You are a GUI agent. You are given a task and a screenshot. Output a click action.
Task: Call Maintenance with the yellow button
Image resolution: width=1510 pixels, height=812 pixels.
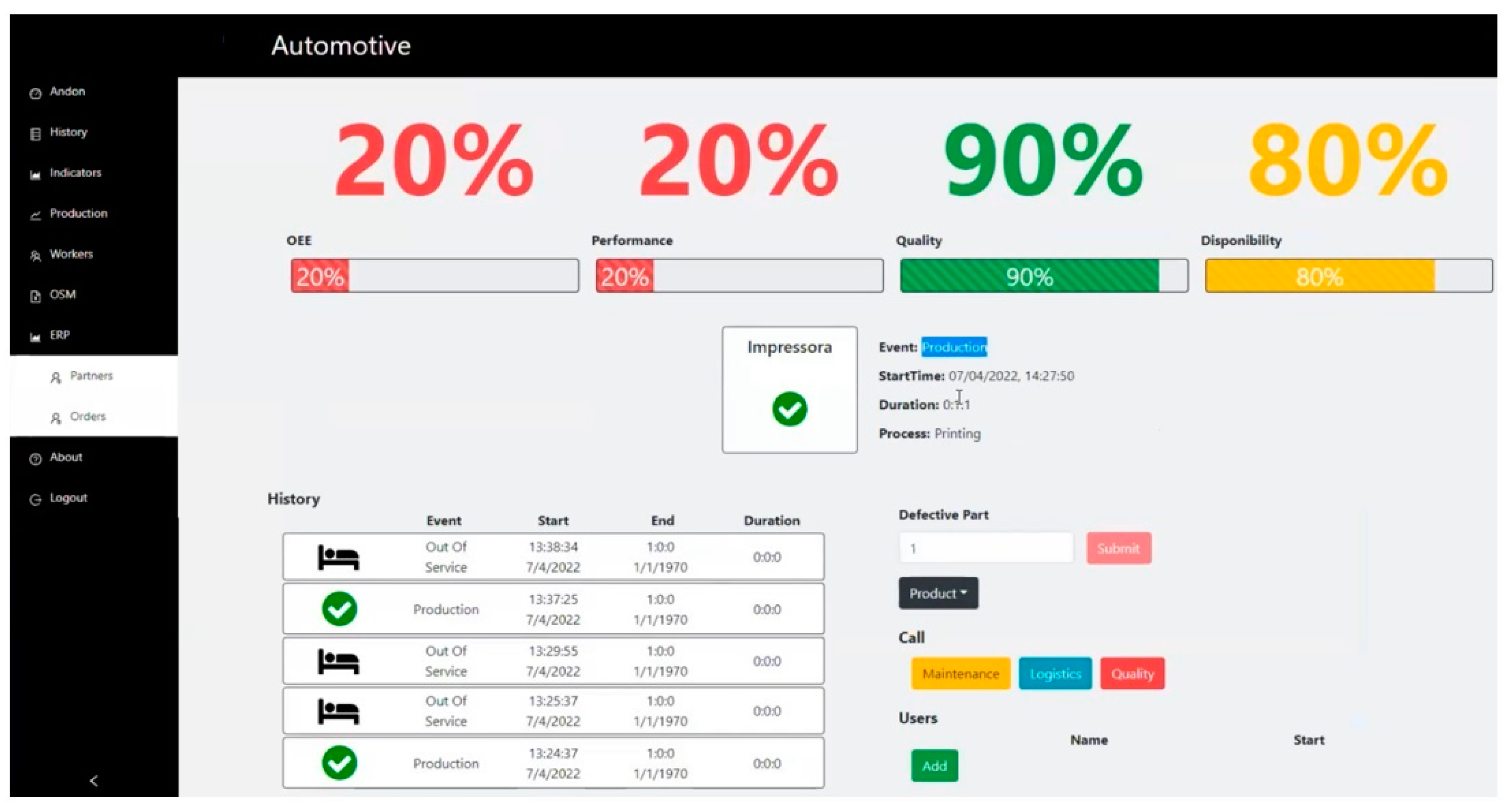960,673
